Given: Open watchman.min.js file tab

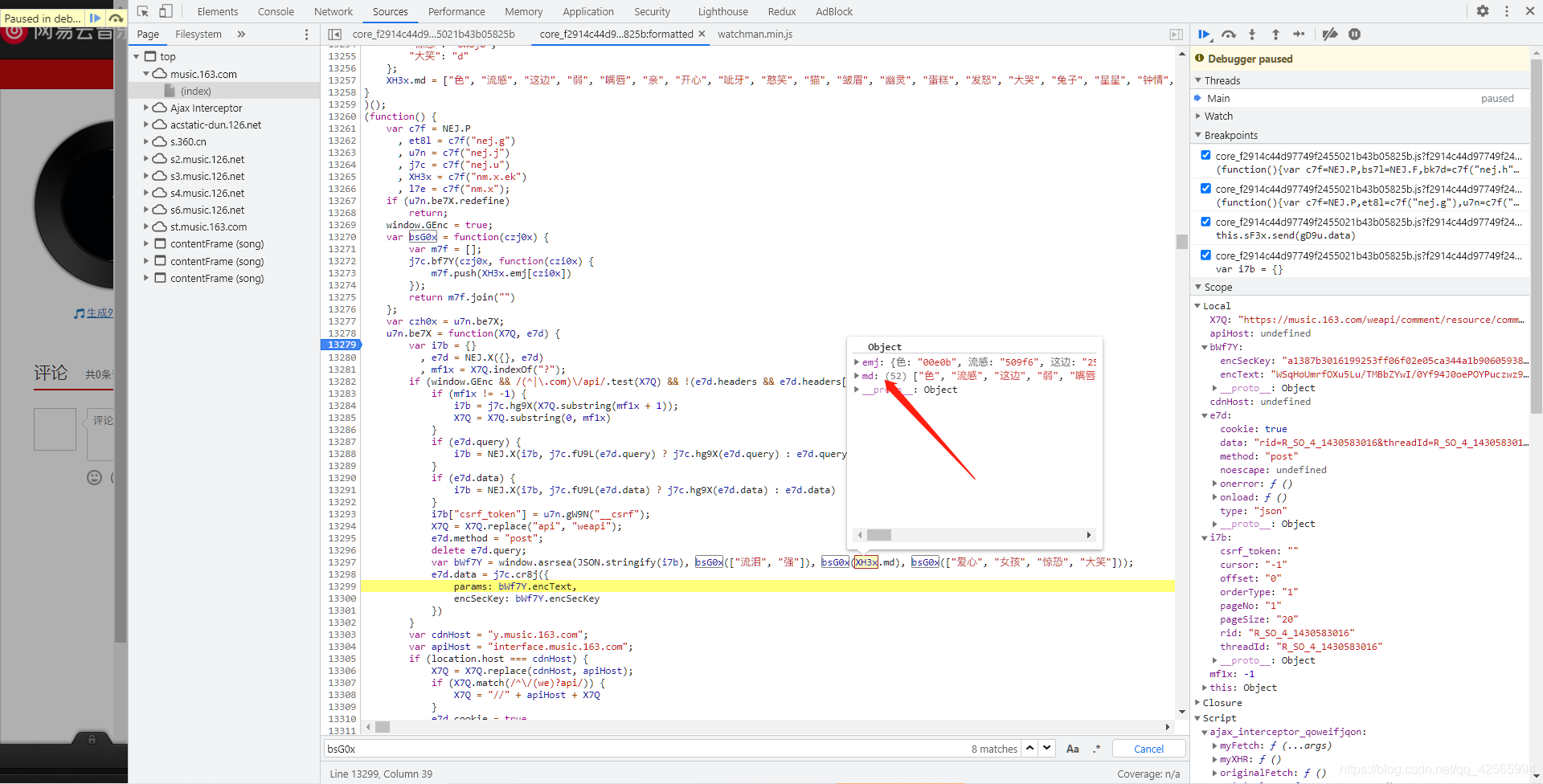Looking at the screenshot, I should (755, 34).
